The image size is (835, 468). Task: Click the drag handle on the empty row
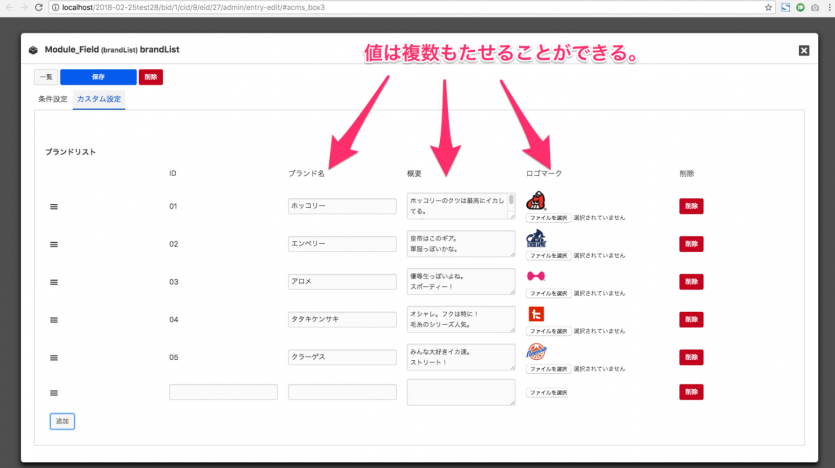(x=53, y=393)
